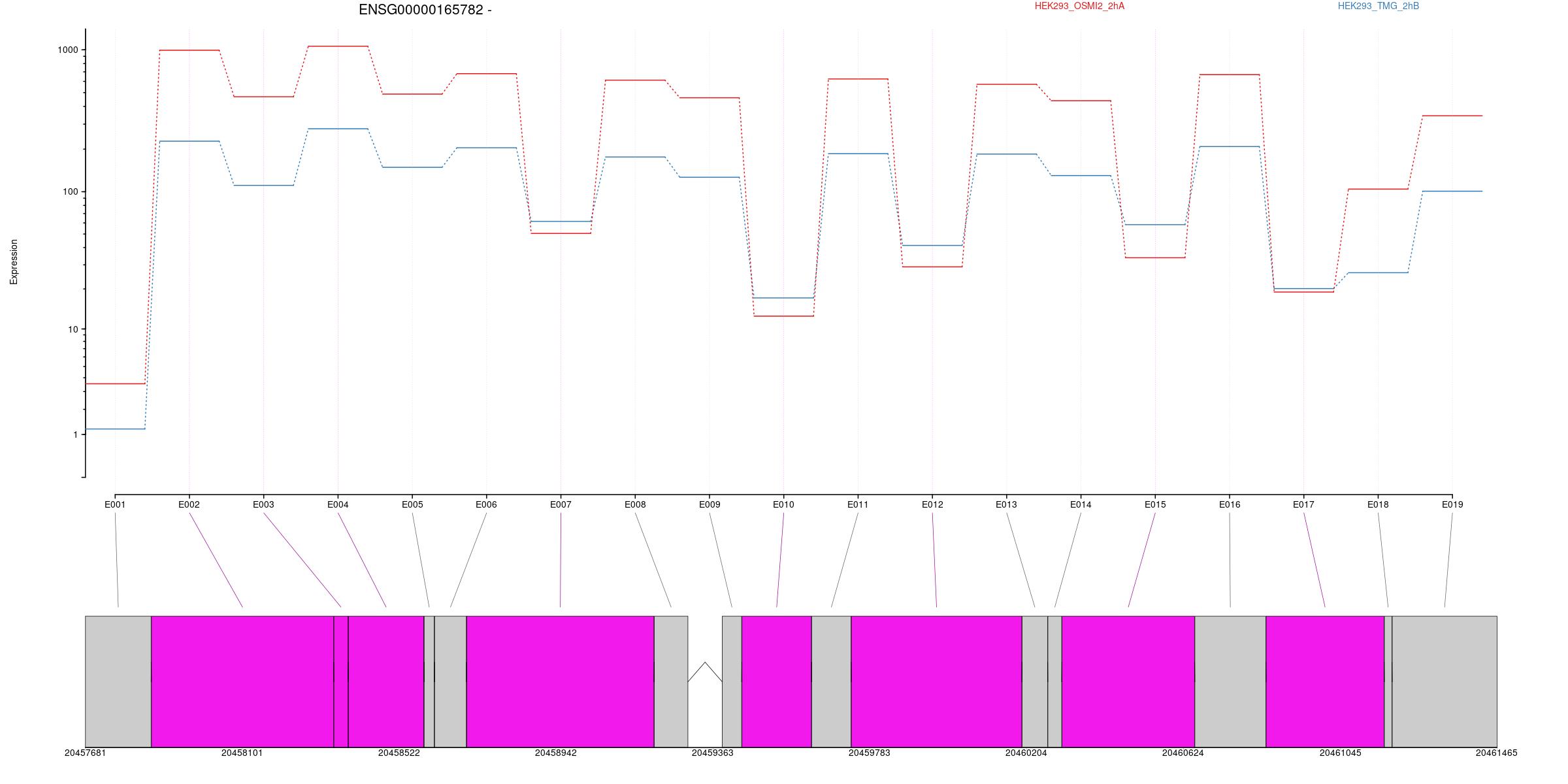Click the magenta exon block linked to E010
Image resolution: width=1568 pixels, height=784 pixels.
click(x=776, y=681)
